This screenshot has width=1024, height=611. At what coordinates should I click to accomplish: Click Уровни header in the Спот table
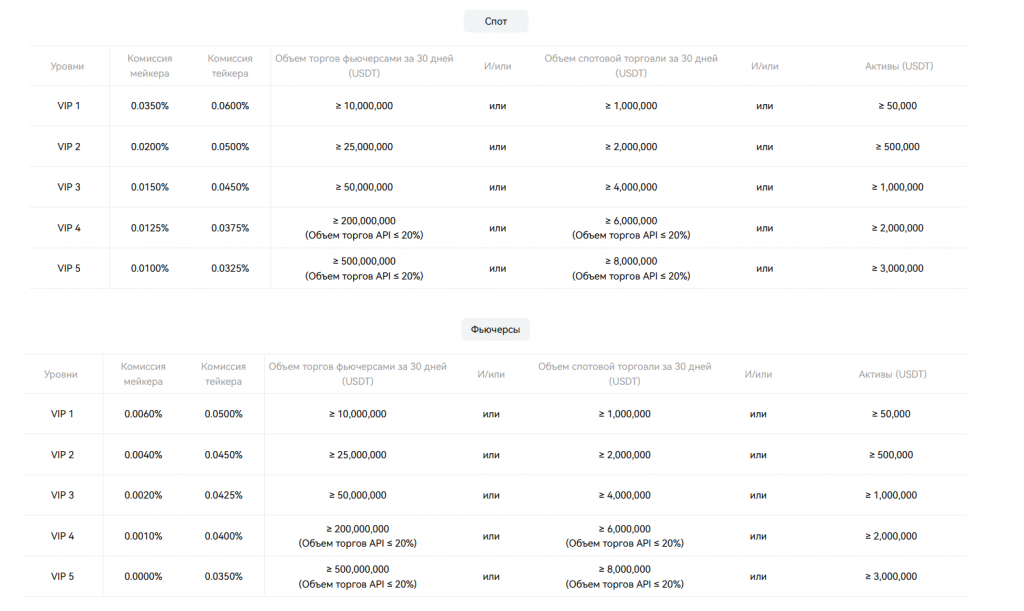pyautogui.click(x=68, y=66)
